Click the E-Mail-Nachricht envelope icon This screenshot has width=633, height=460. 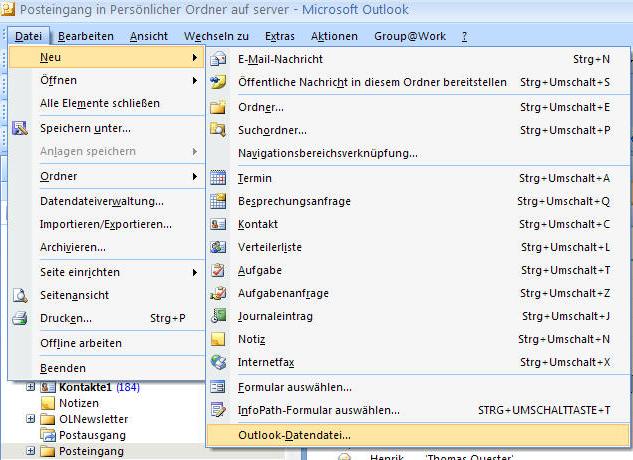218,59
